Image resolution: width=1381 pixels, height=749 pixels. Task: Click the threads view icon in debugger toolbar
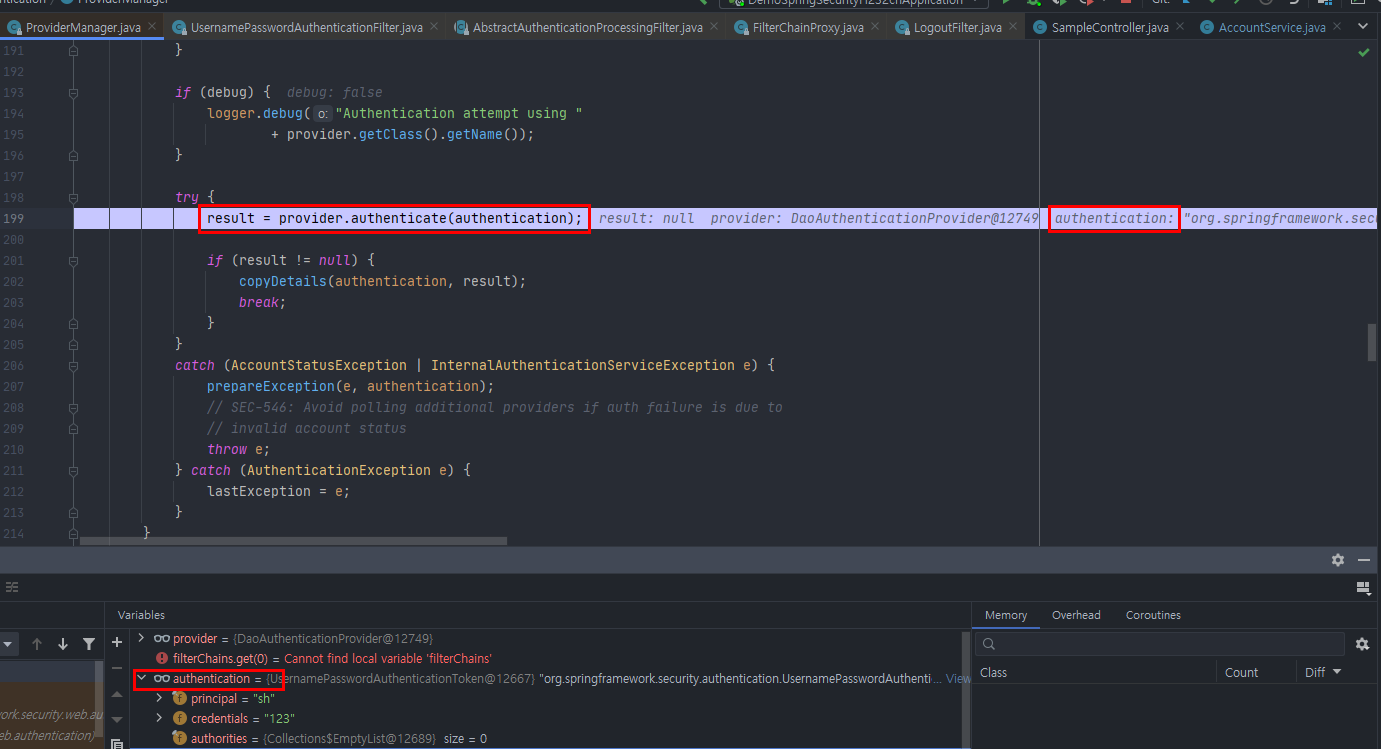pyautogui.click(x=11, y=587)
